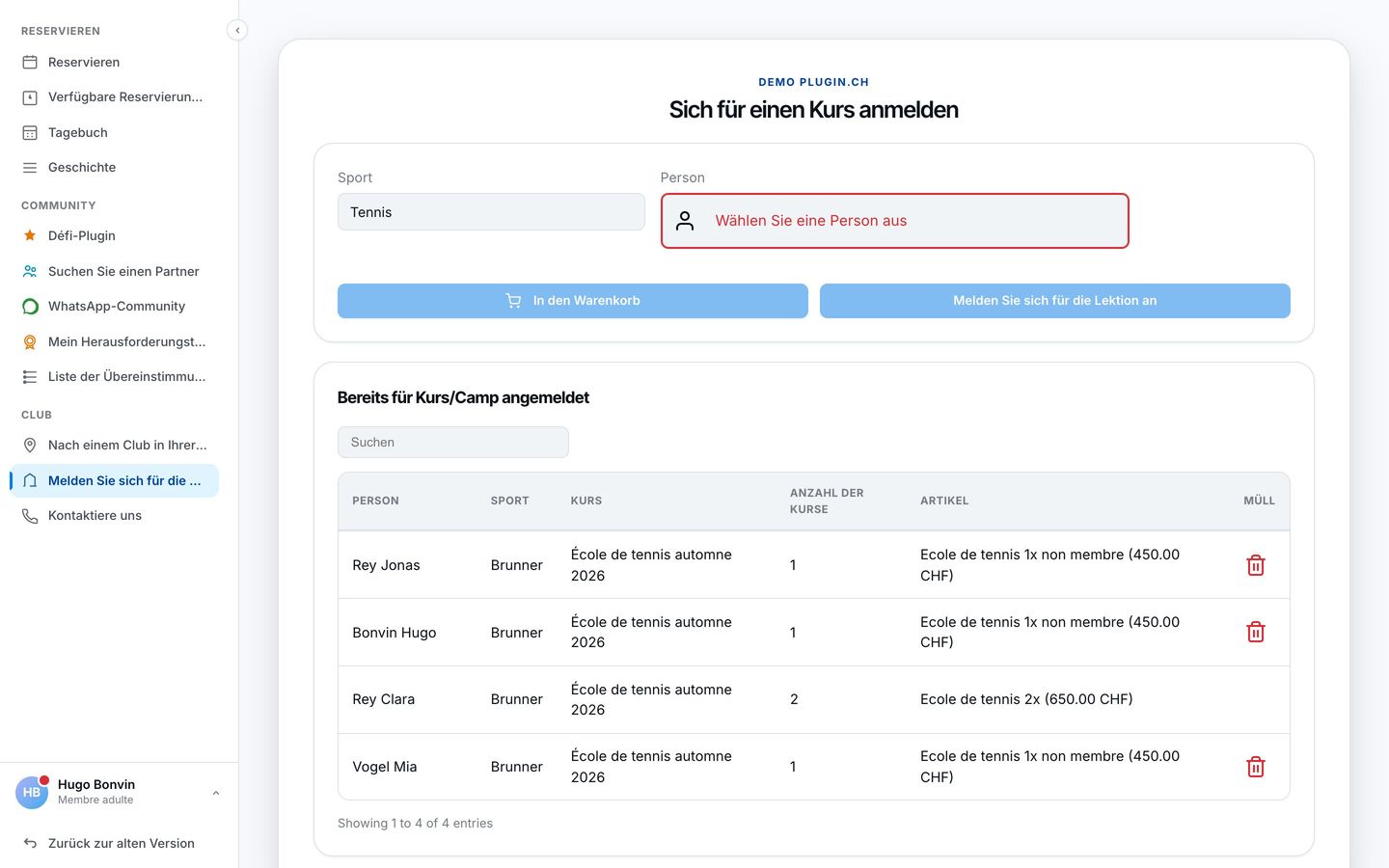
Task: Click Zurück zur alten Version link
Action: click(x=121, y=843)
